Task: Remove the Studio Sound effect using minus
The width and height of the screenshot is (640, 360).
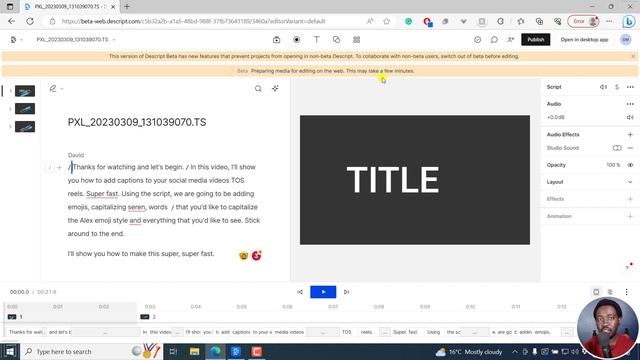Action: [x=630, y=148]
